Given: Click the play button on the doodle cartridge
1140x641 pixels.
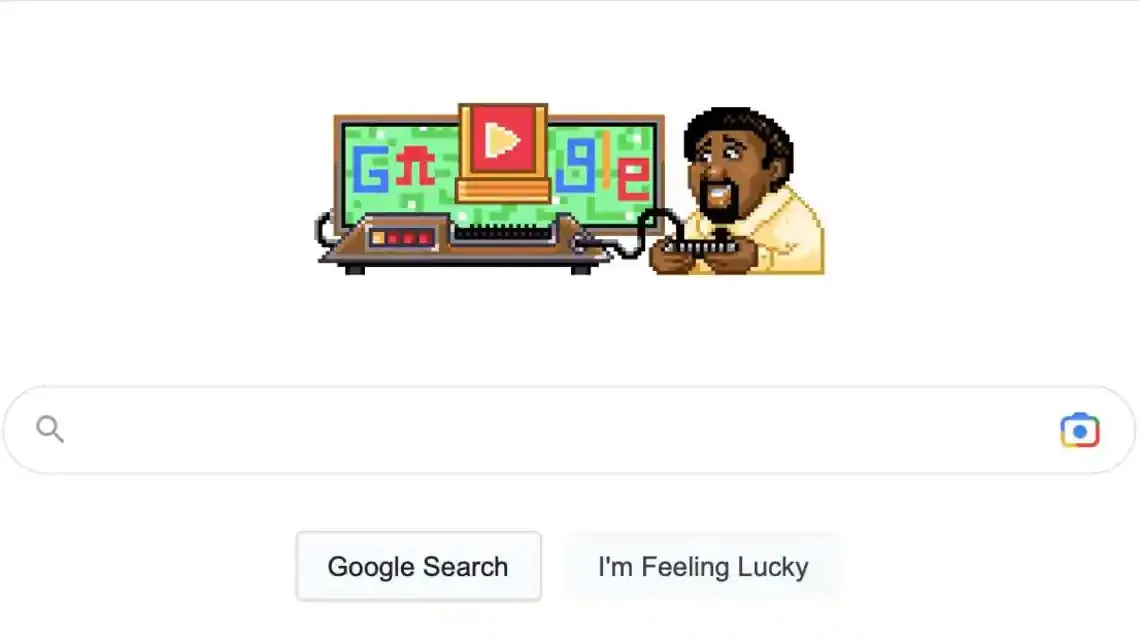Looking at the screenshot, I should (502, 140).
